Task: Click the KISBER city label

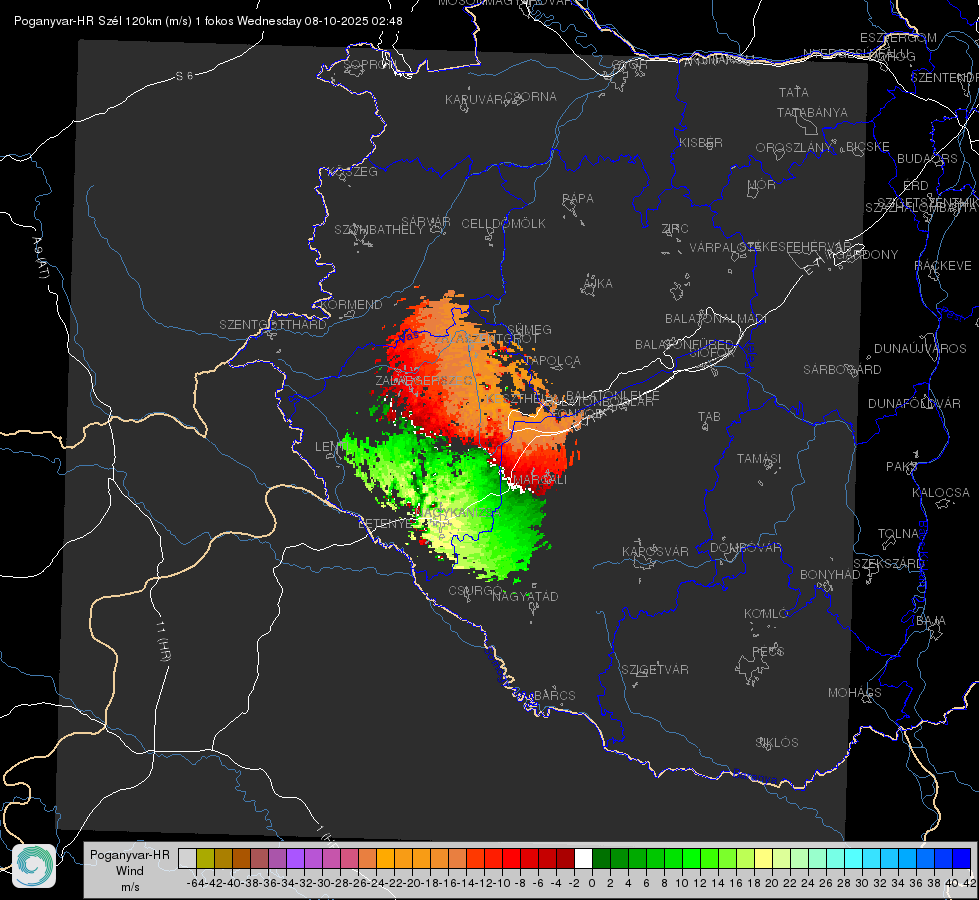Action: tap(701, 142)
